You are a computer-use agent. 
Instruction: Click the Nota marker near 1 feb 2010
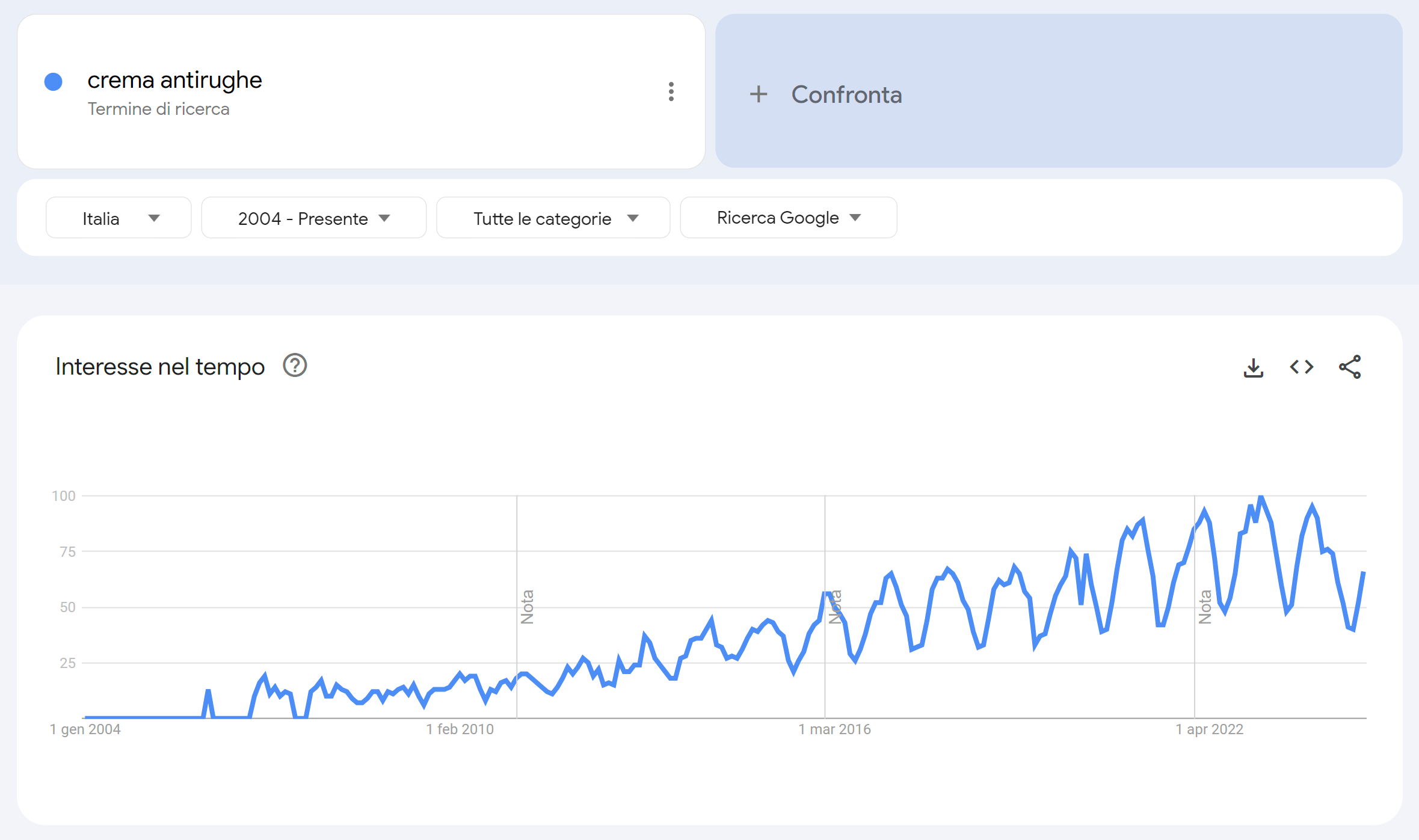tap(527, 607)
